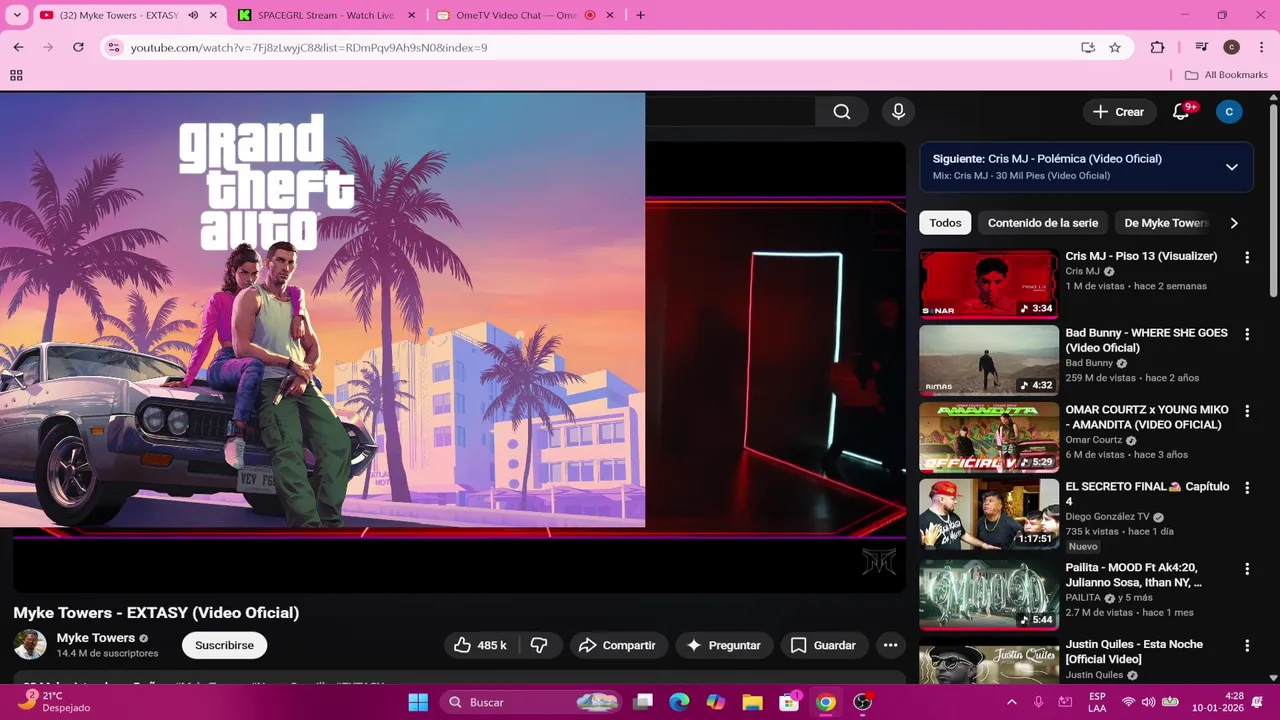Switch to SPACEGRL Stream tab
1280x720 pixels.
tap(324, 15)
